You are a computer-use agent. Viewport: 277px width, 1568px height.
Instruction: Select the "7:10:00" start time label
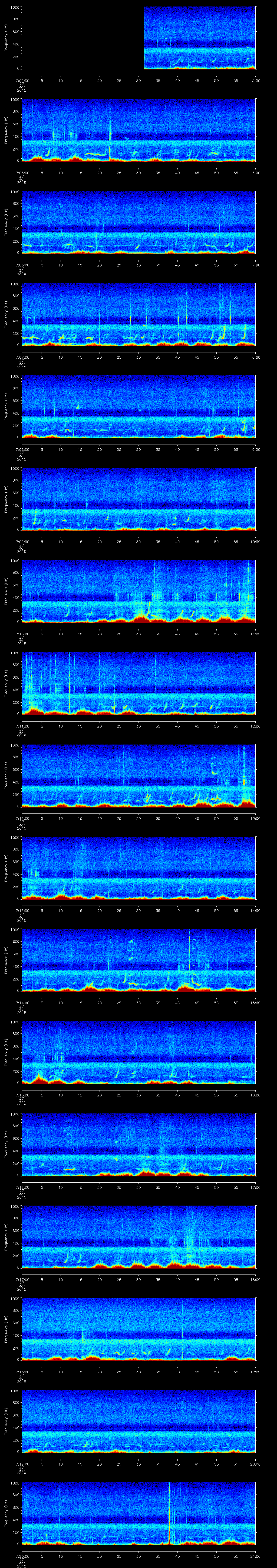22,634
